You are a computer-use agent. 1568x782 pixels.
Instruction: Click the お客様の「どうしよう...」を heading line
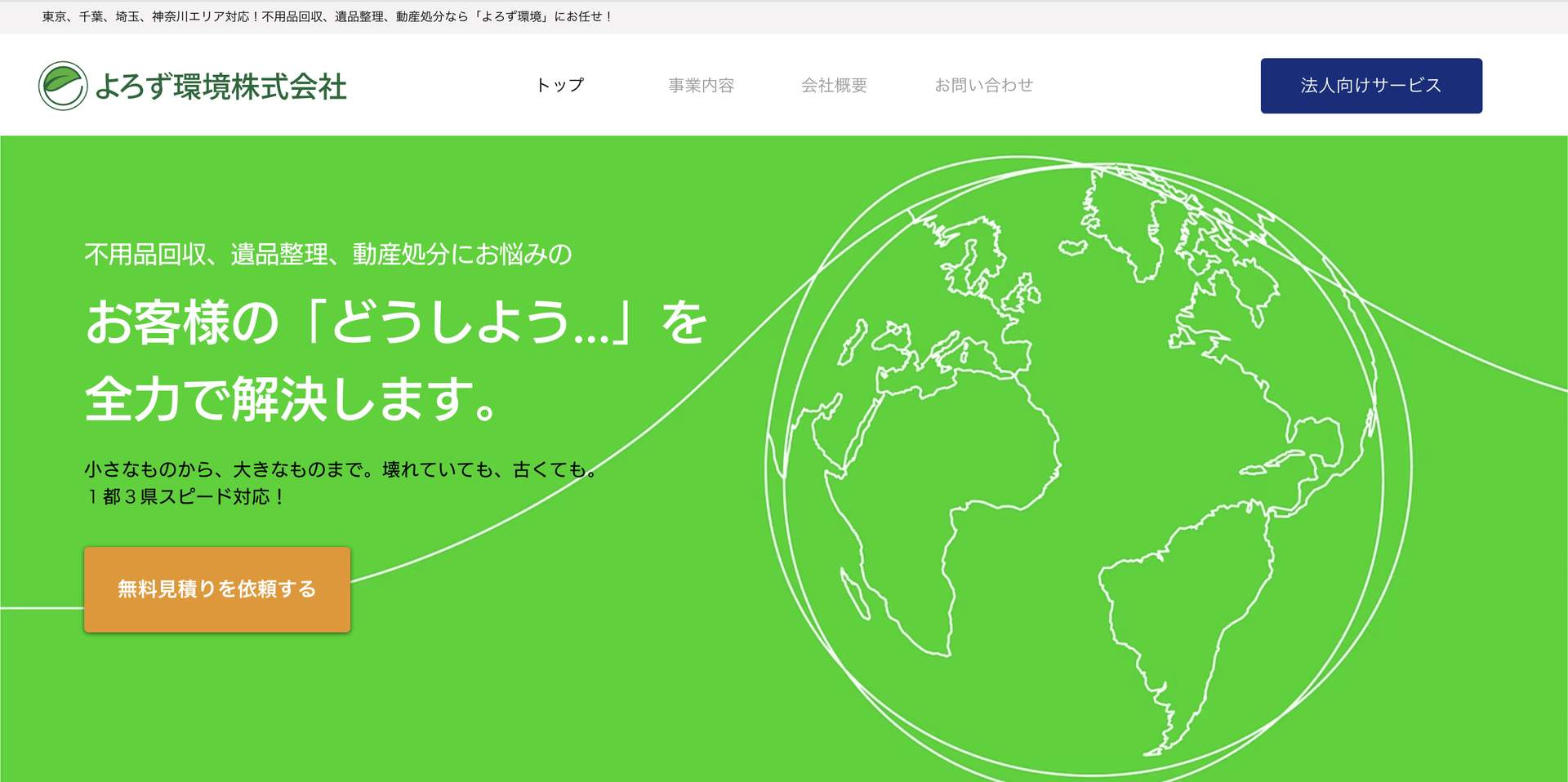(396, 322)
